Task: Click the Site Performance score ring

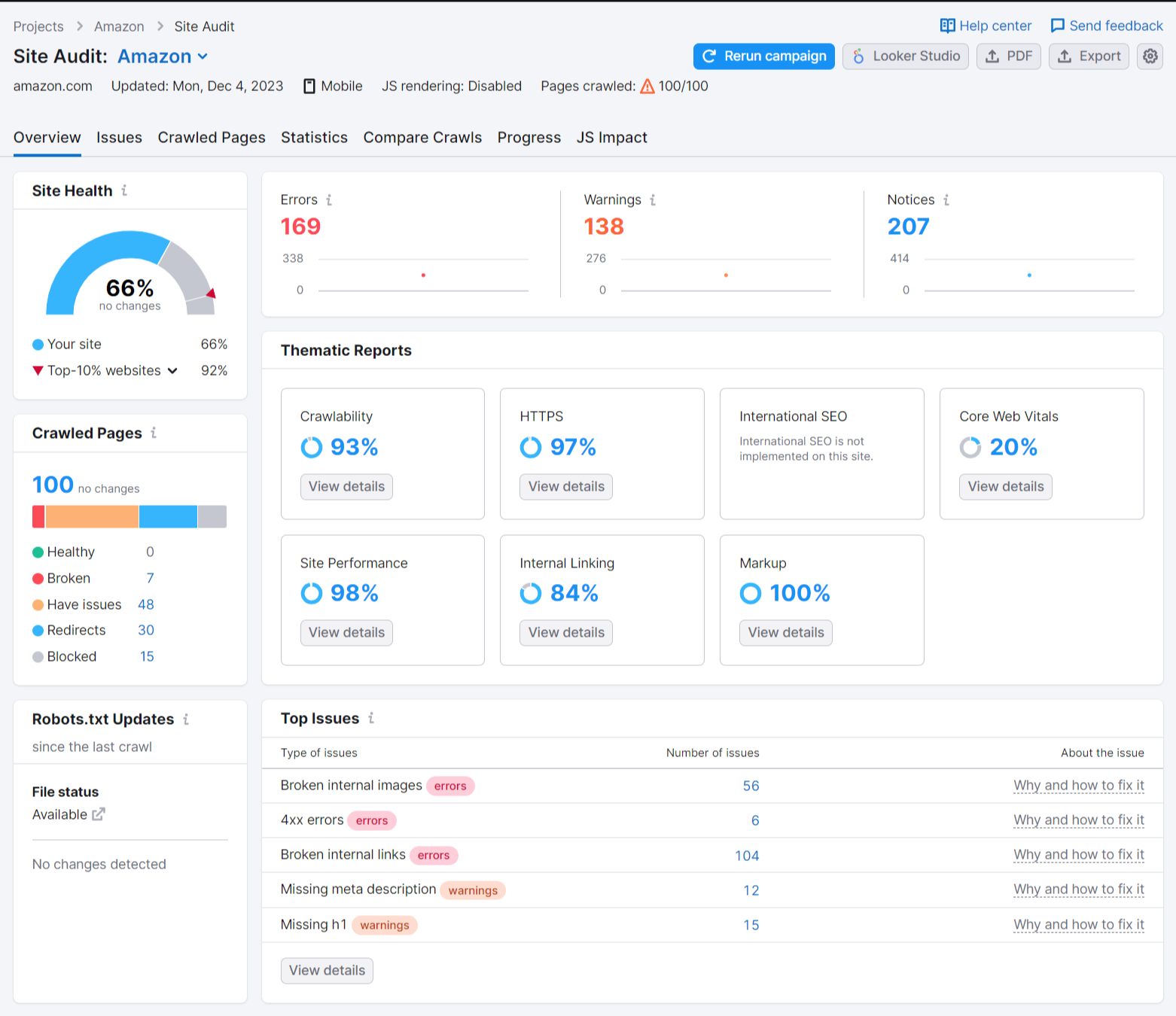Action: (312, 594)
